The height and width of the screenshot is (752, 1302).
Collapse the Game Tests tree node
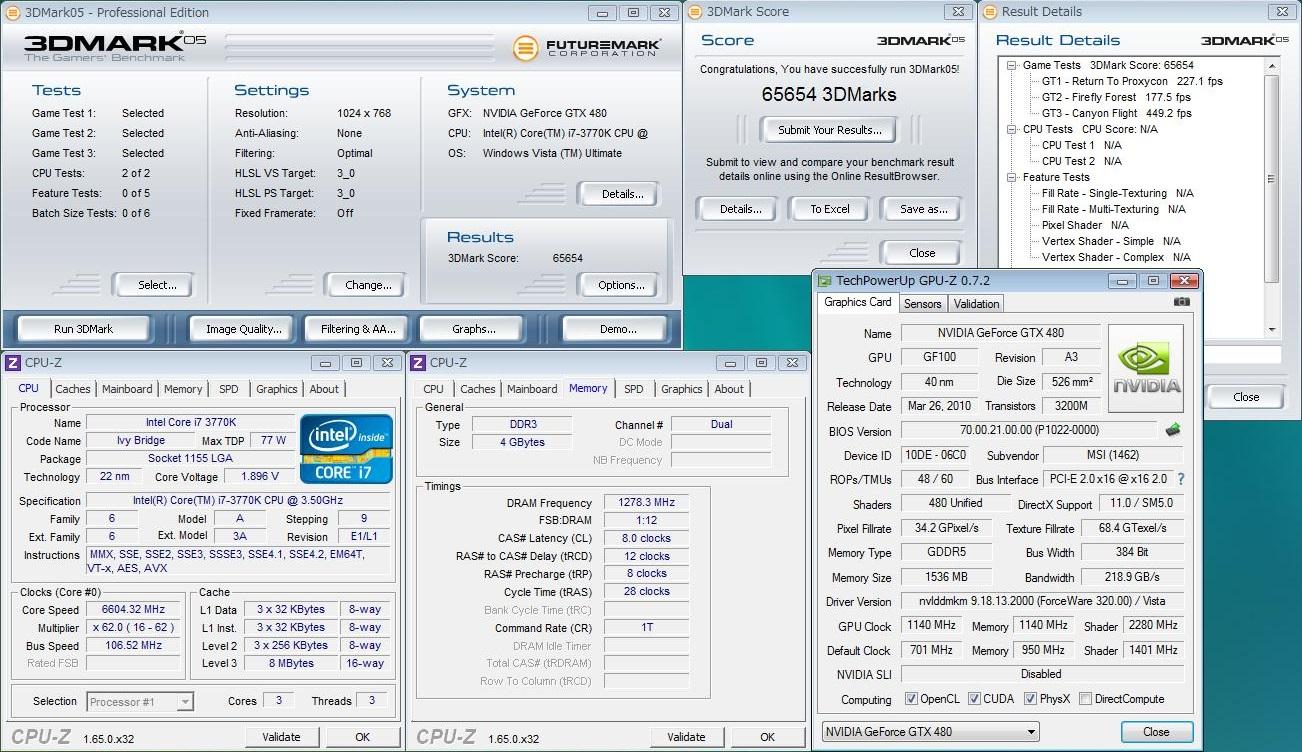[x=1012, y=65]
